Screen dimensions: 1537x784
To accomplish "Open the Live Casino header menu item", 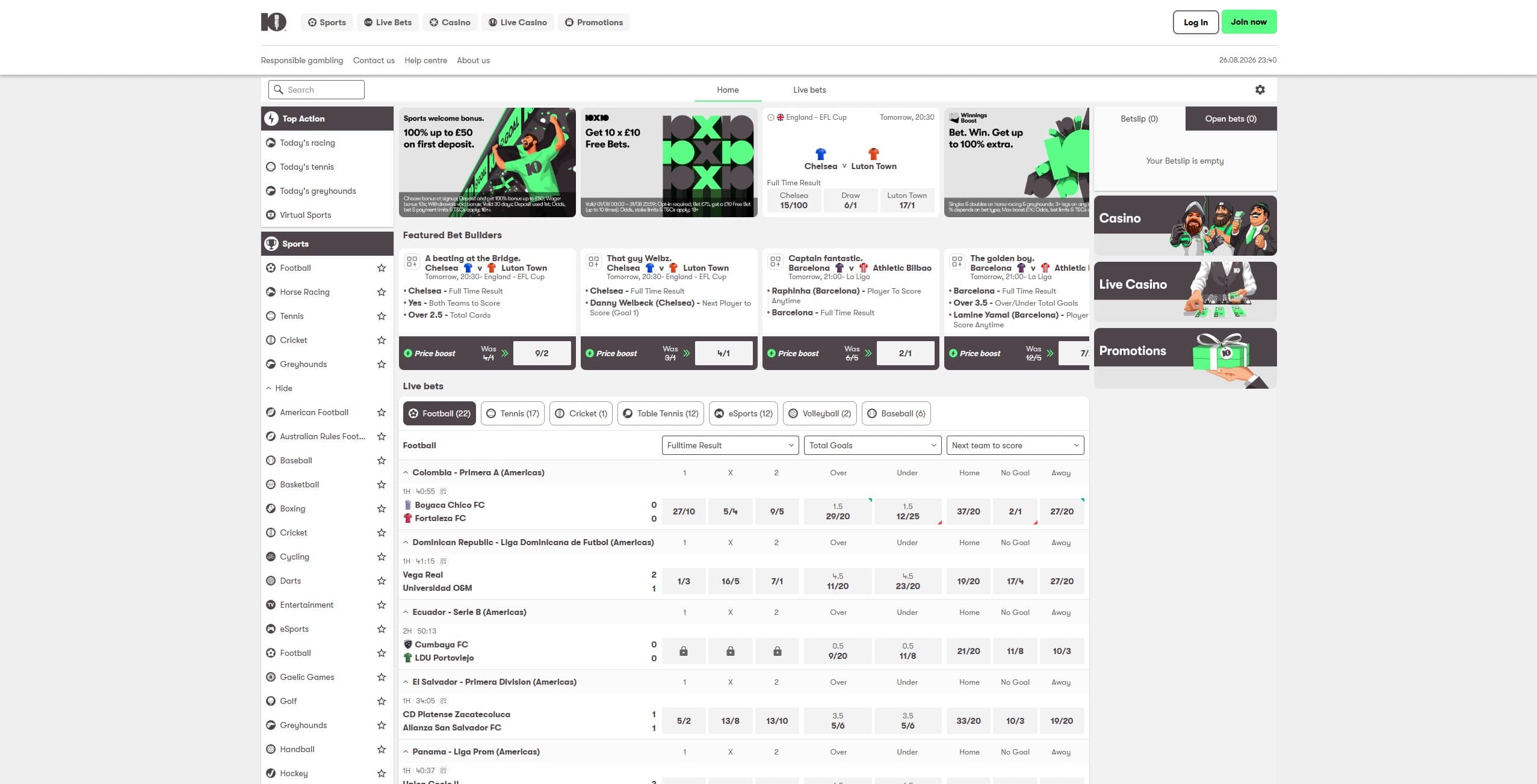I will pos(518,22).
